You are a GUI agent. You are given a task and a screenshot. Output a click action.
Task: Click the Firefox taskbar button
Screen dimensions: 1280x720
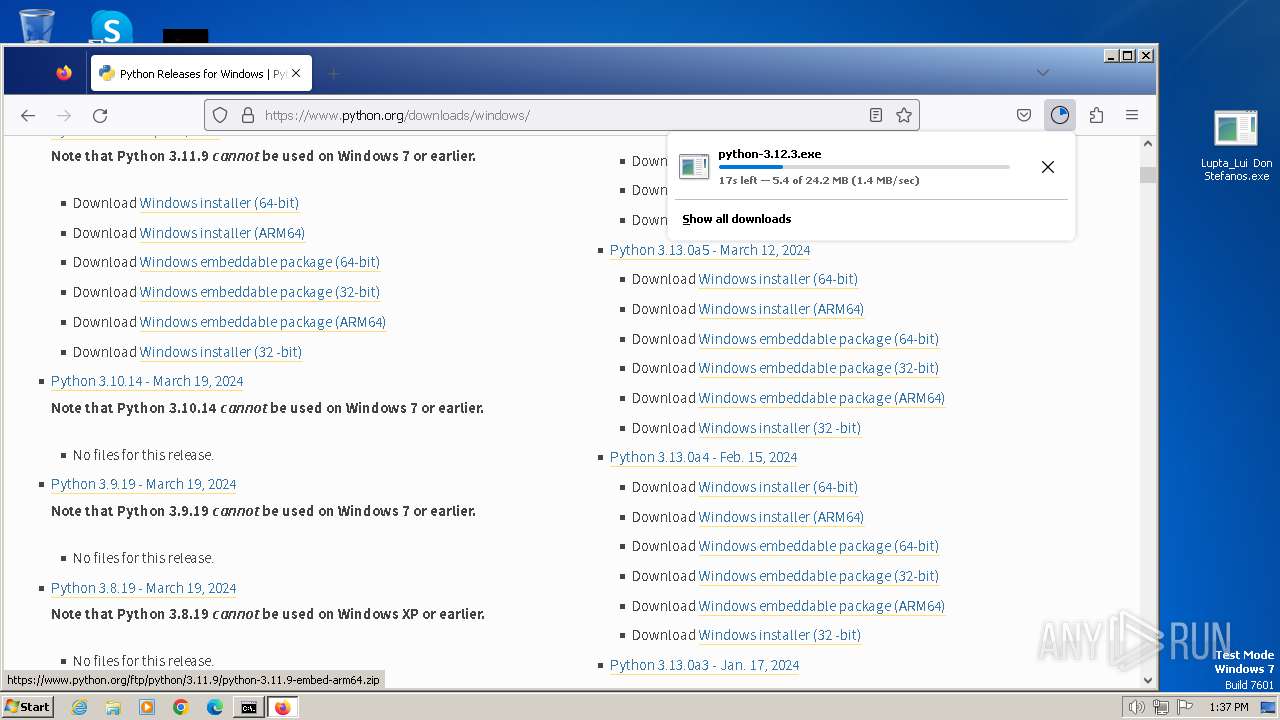pos(282,707)
